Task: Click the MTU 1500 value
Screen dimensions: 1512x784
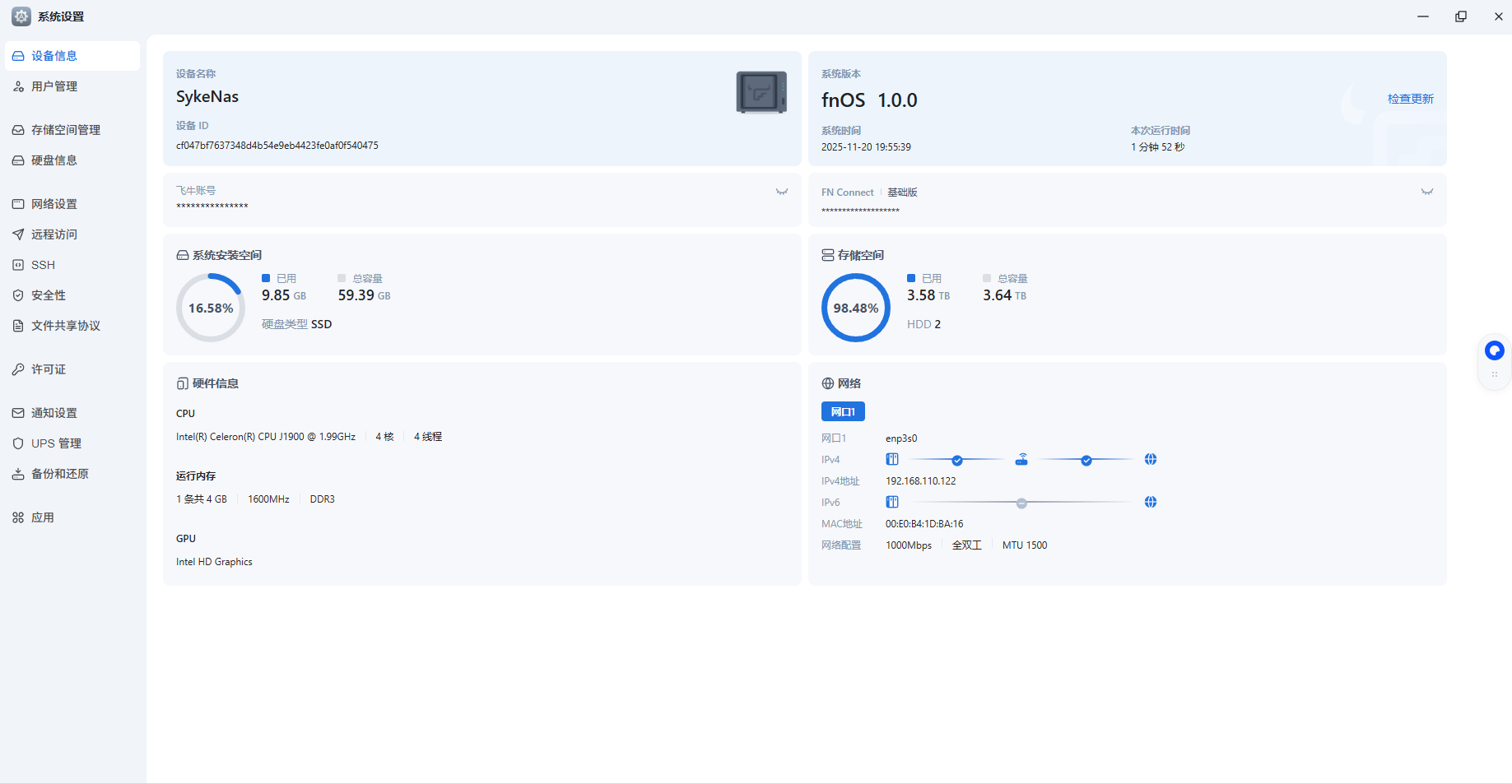Action: tap(1025, 545)
